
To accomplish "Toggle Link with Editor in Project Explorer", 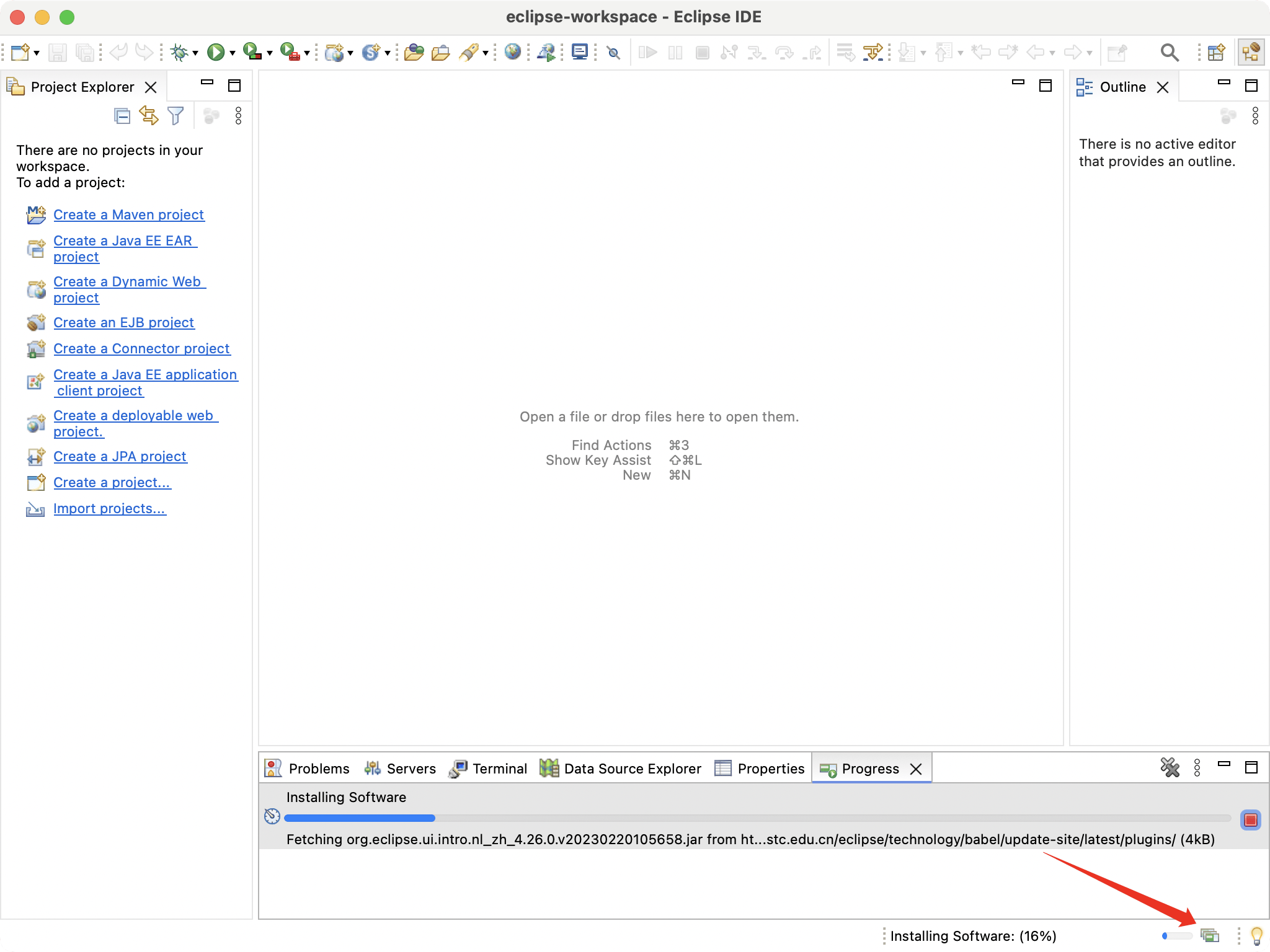I will [149, 116].
